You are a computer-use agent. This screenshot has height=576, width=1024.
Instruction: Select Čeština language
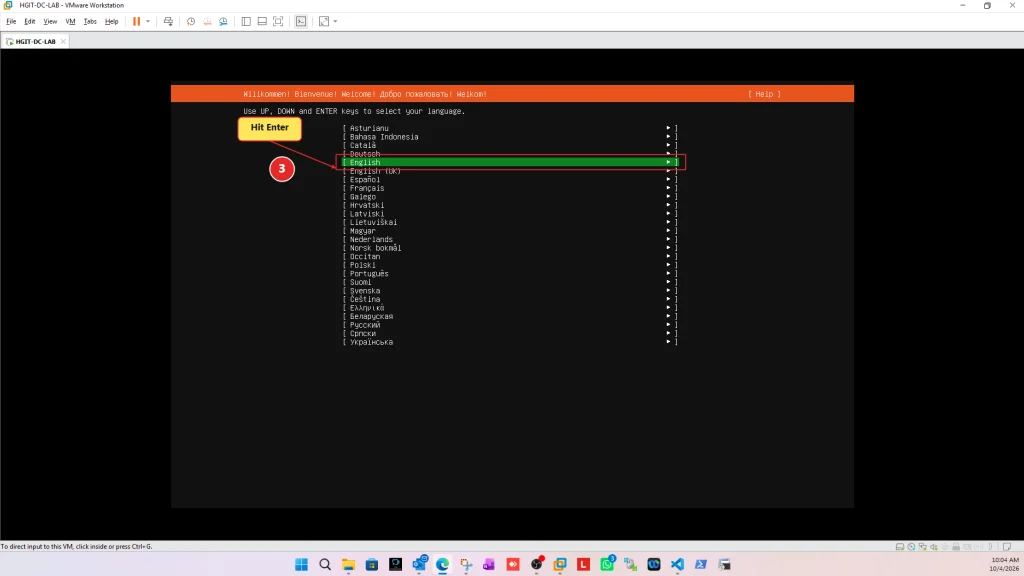pos(510,299)
